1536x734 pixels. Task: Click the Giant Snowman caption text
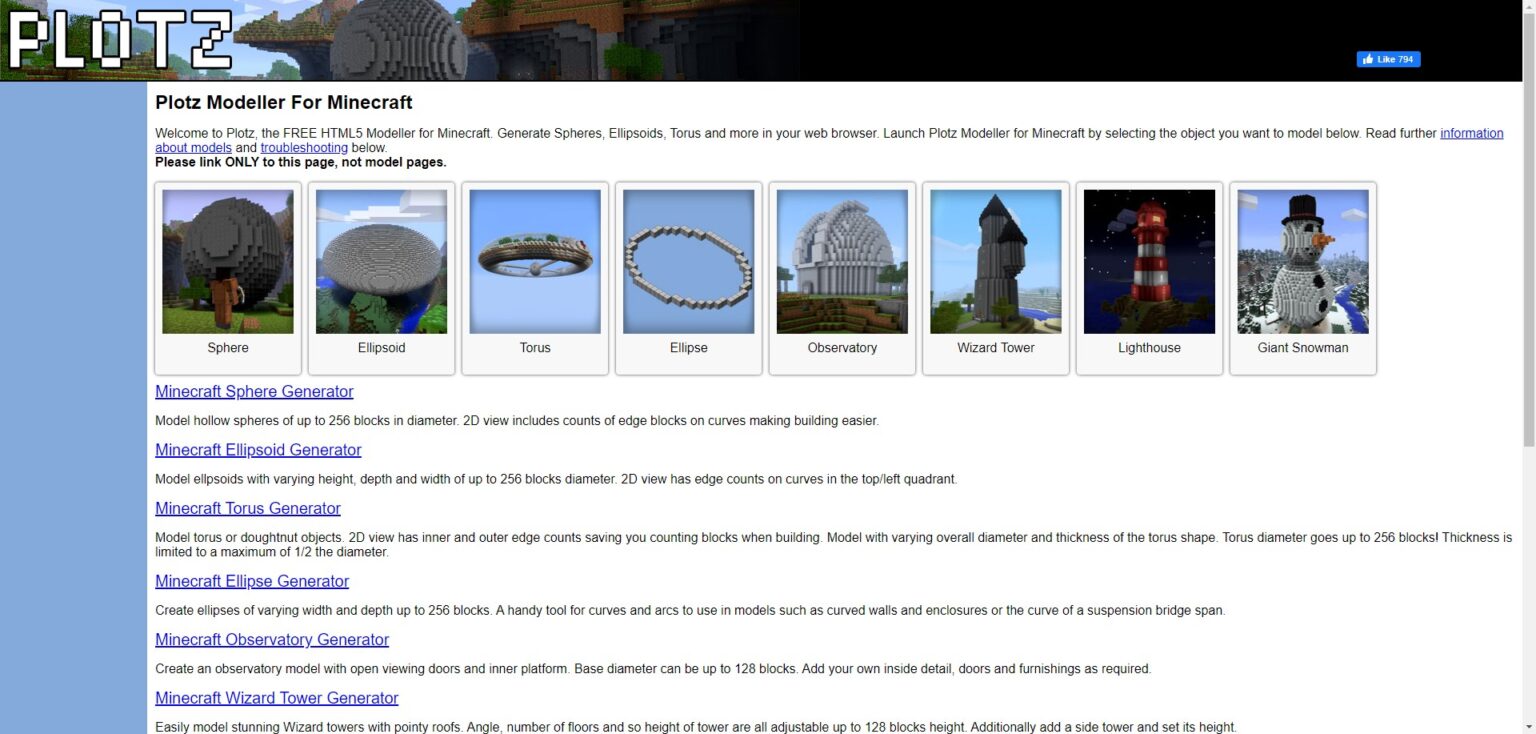(x=1302, y=348)
